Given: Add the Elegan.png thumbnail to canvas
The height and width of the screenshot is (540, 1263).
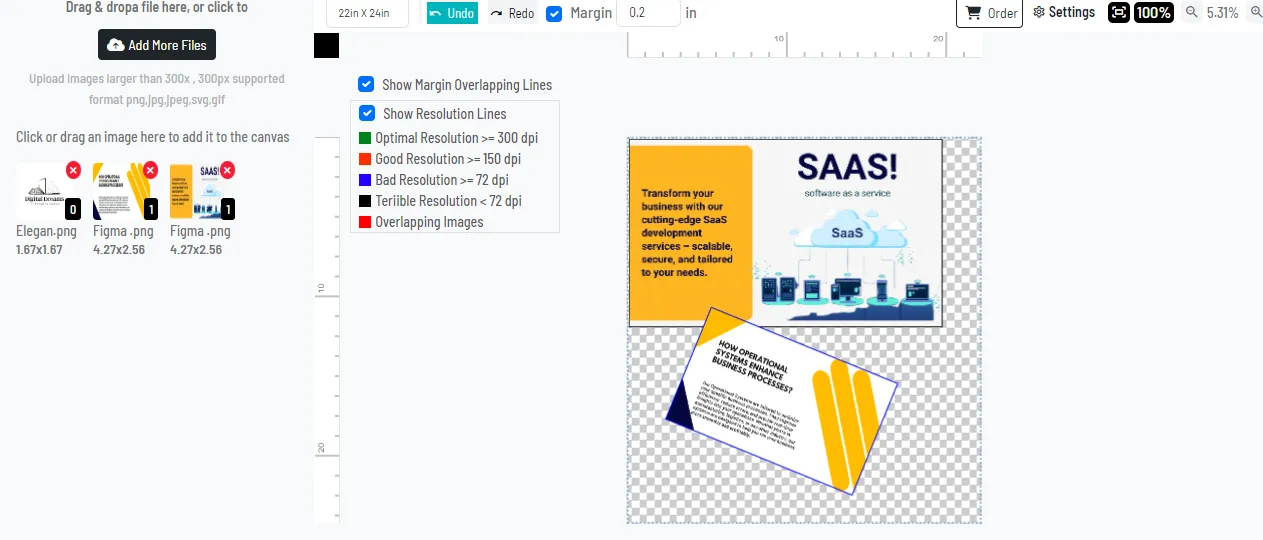Looking at the screenshot, I should coord(42,191).
